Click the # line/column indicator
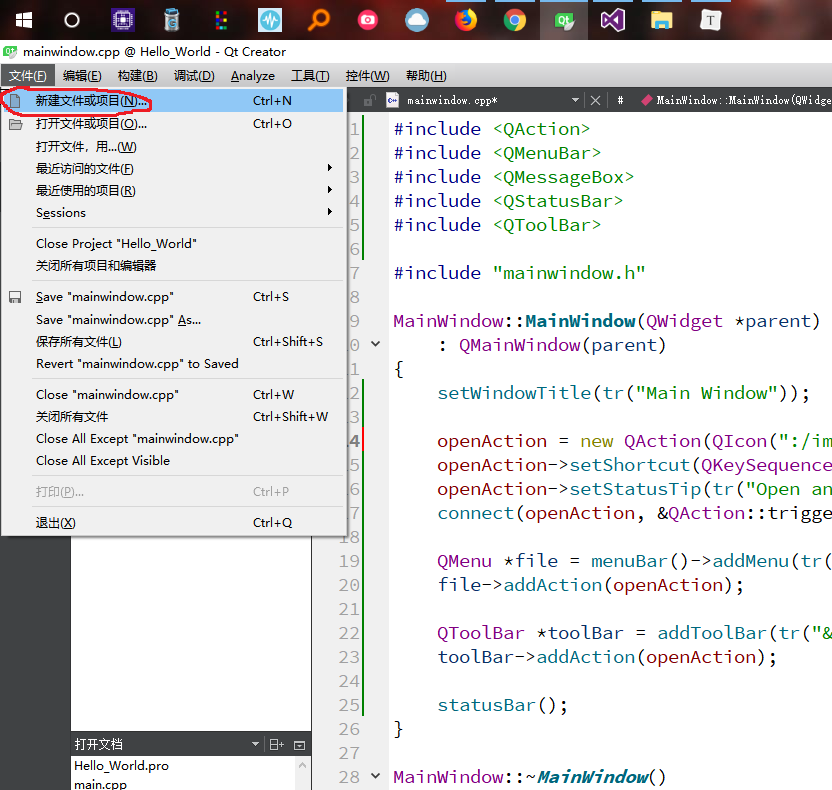832x790 pixels. (620, 100)
